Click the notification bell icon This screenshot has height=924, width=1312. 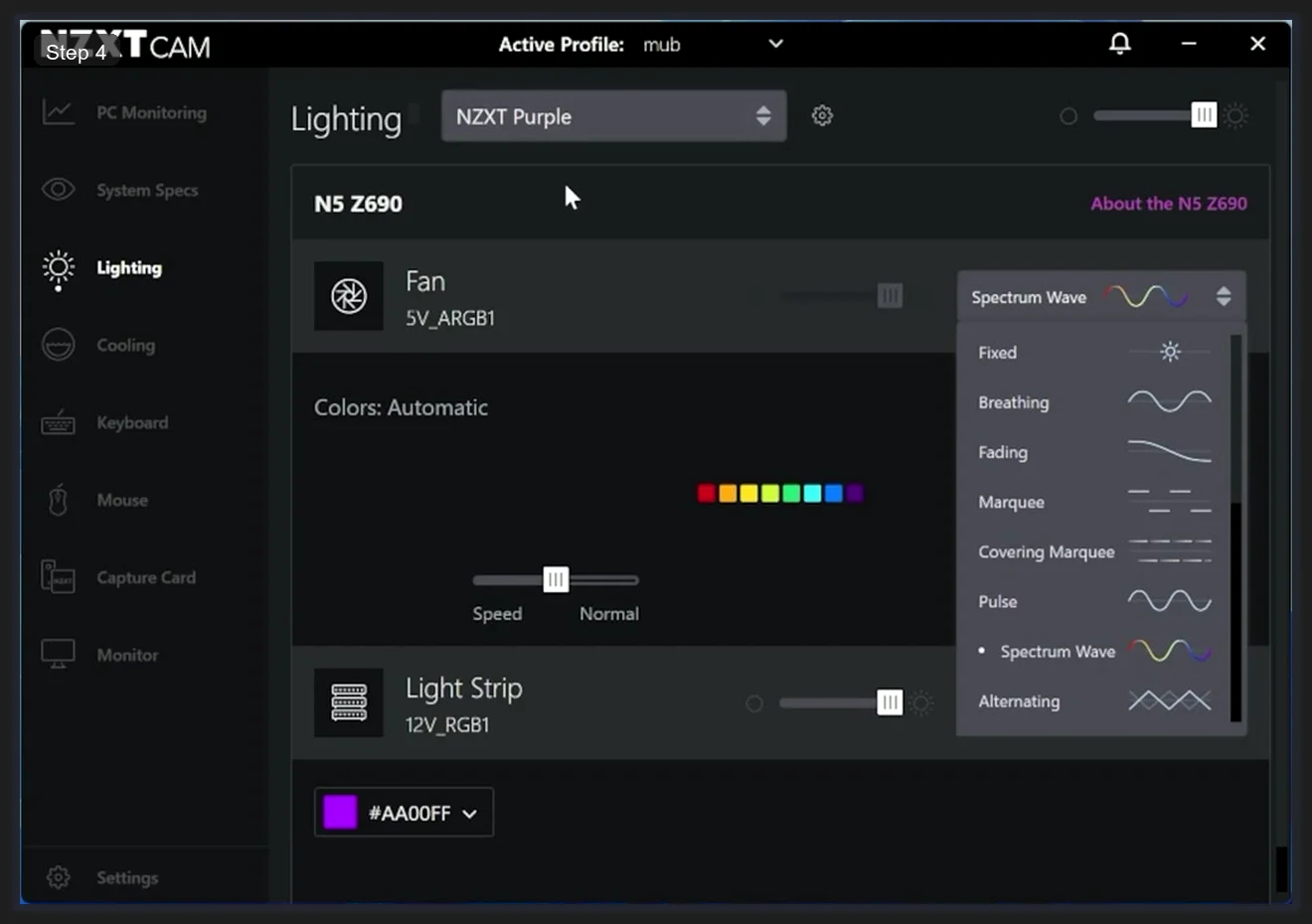(x=1120, y=44)
